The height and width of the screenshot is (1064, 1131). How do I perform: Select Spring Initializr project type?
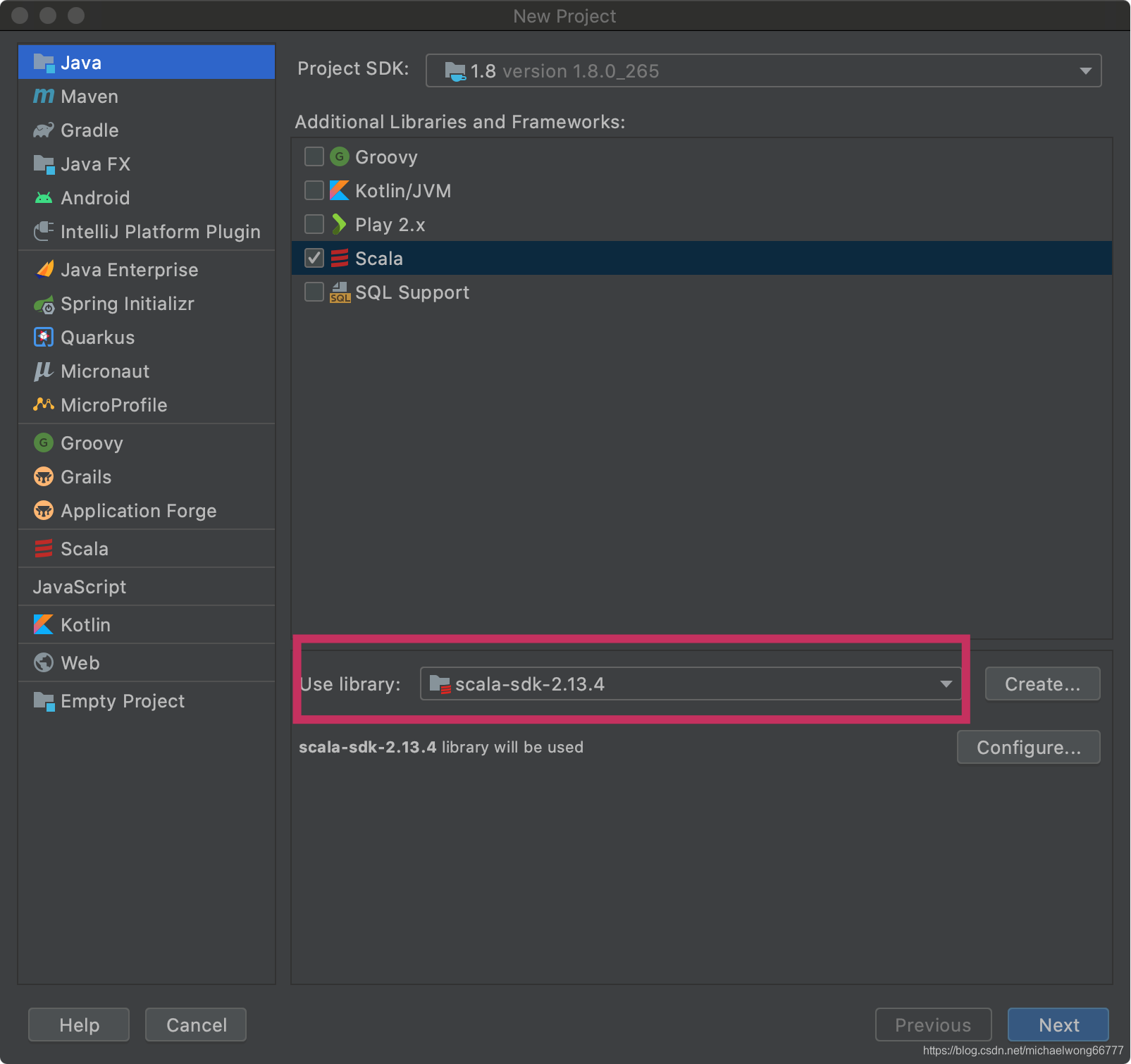click(x=147, y=304)
